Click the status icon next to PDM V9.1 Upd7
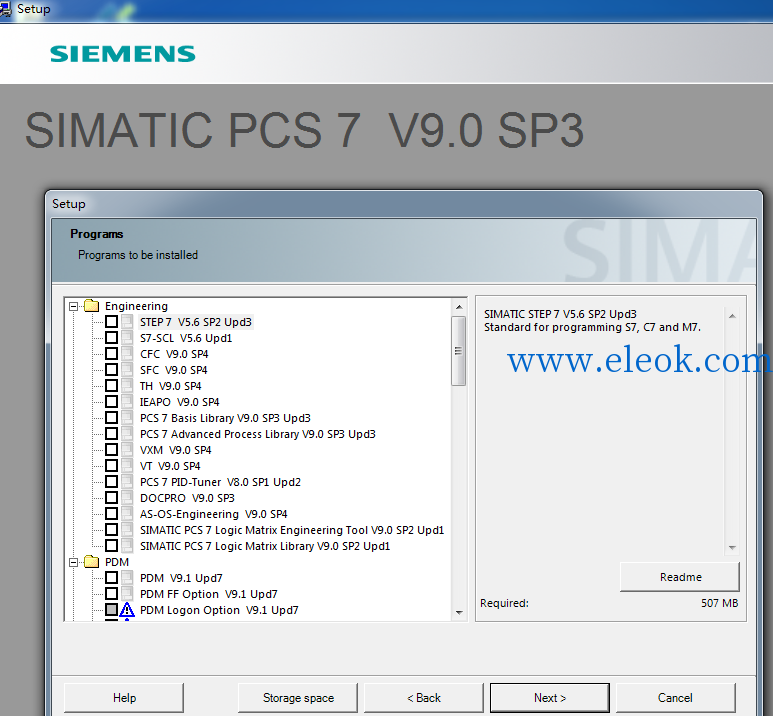This screenshot has width=773, height=716. [x=127, y=577]
